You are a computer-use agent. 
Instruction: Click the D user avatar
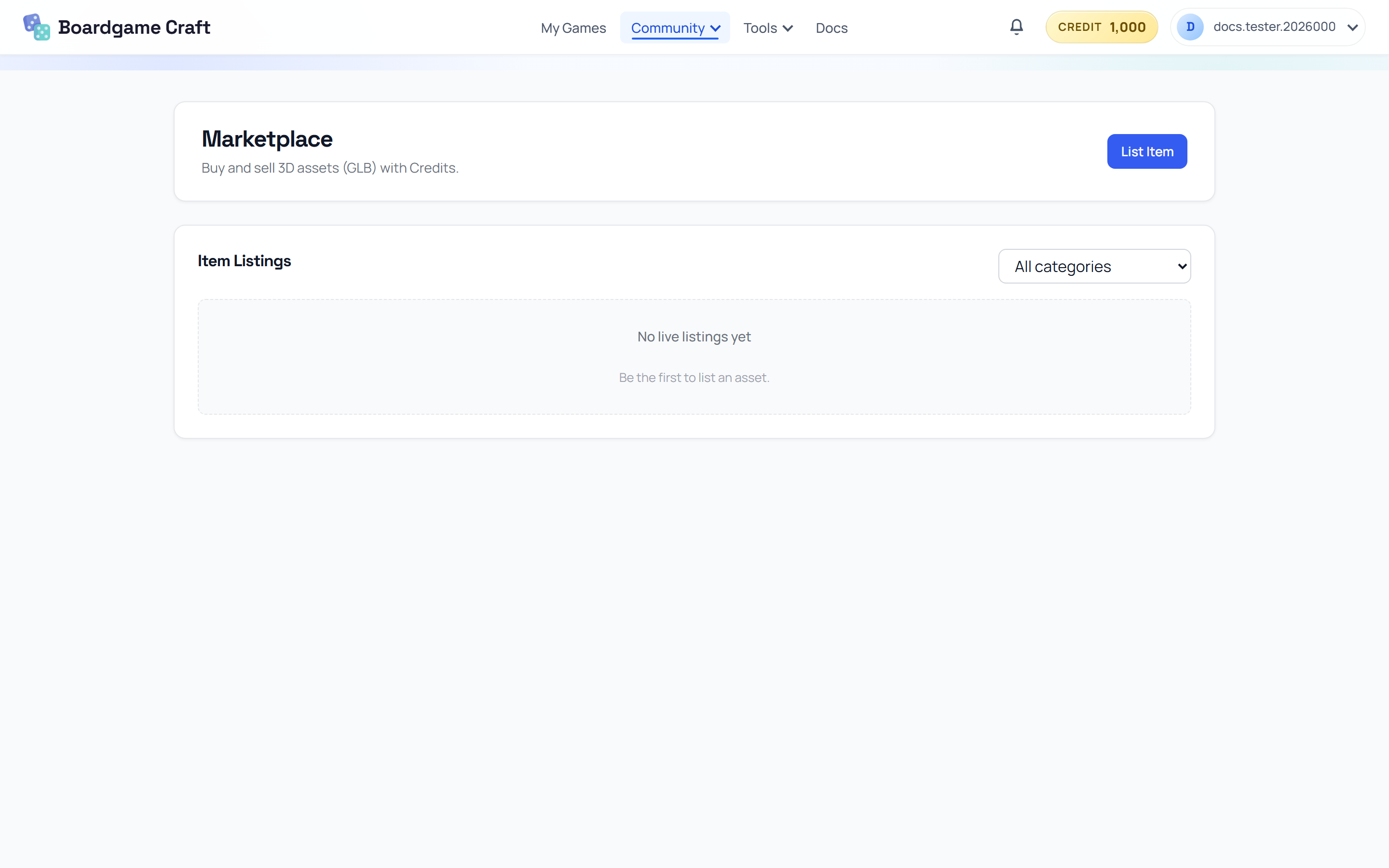1190,27
